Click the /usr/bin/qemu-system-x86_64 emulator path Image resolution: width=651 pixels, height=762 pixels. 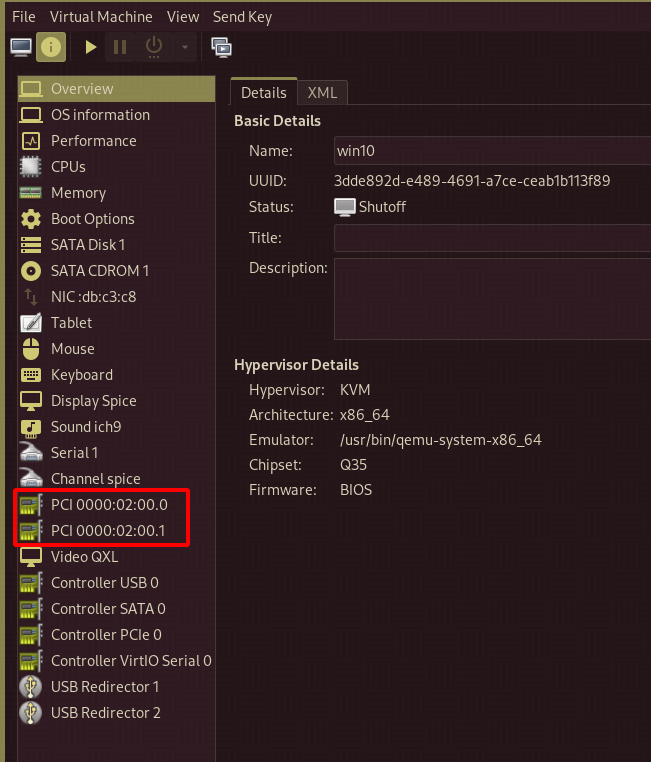pyautogui.click(x=441, y=440)
